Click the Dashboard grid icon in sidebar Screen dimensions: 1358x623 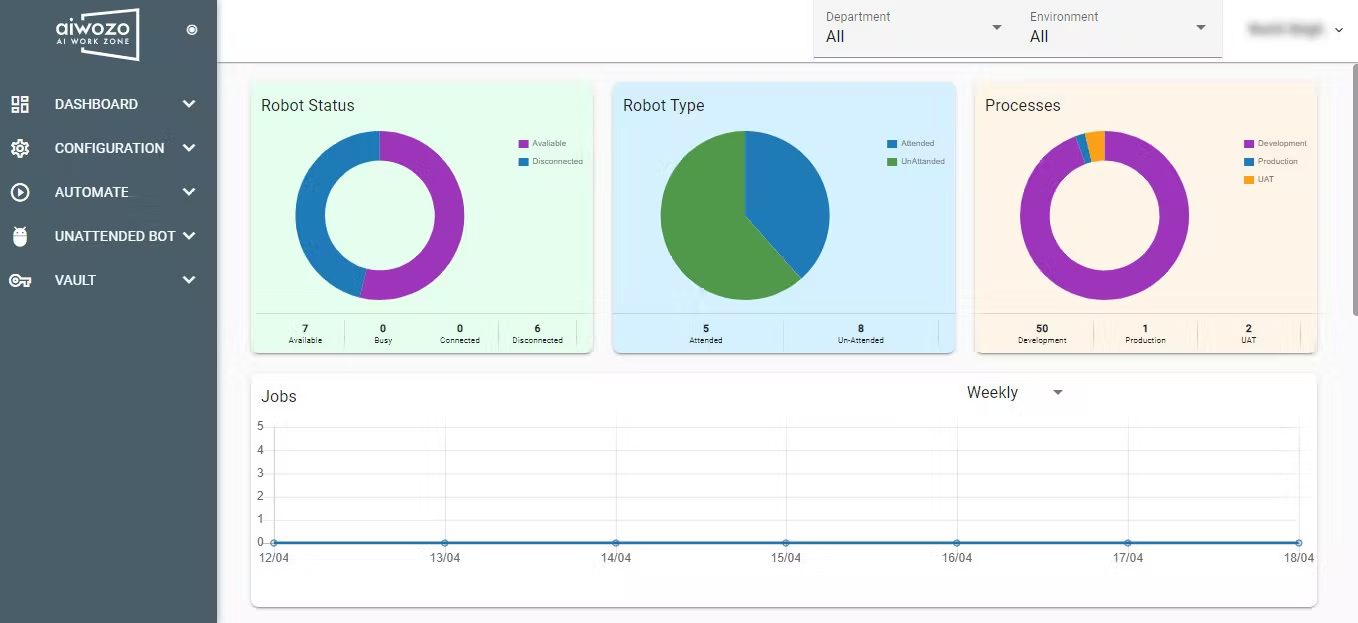point(20,104)
